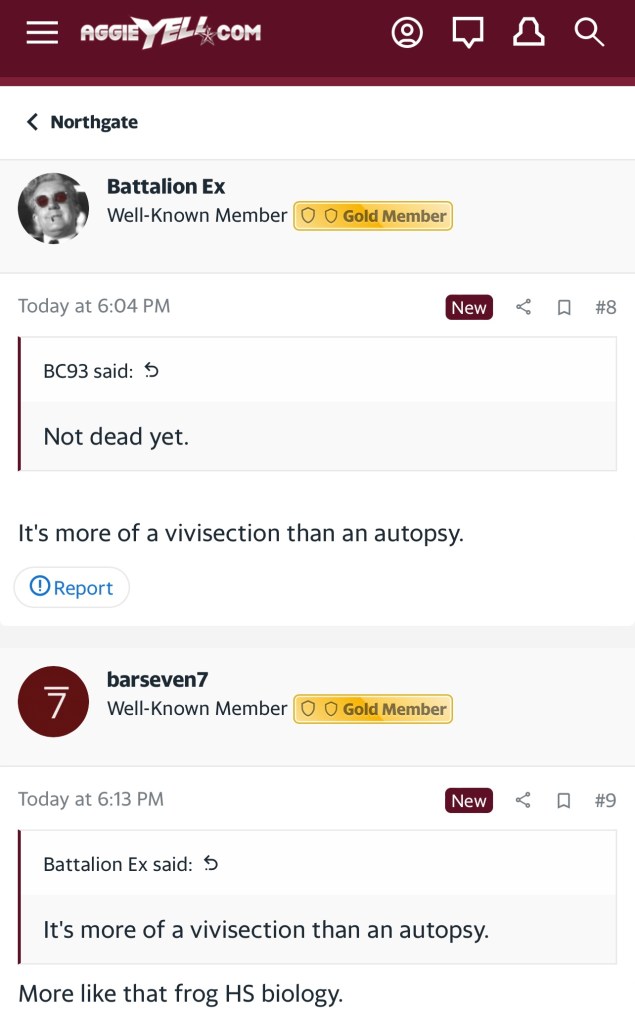Open post #8 permalink
The image size is (635, 1023).
coord(605,308)
